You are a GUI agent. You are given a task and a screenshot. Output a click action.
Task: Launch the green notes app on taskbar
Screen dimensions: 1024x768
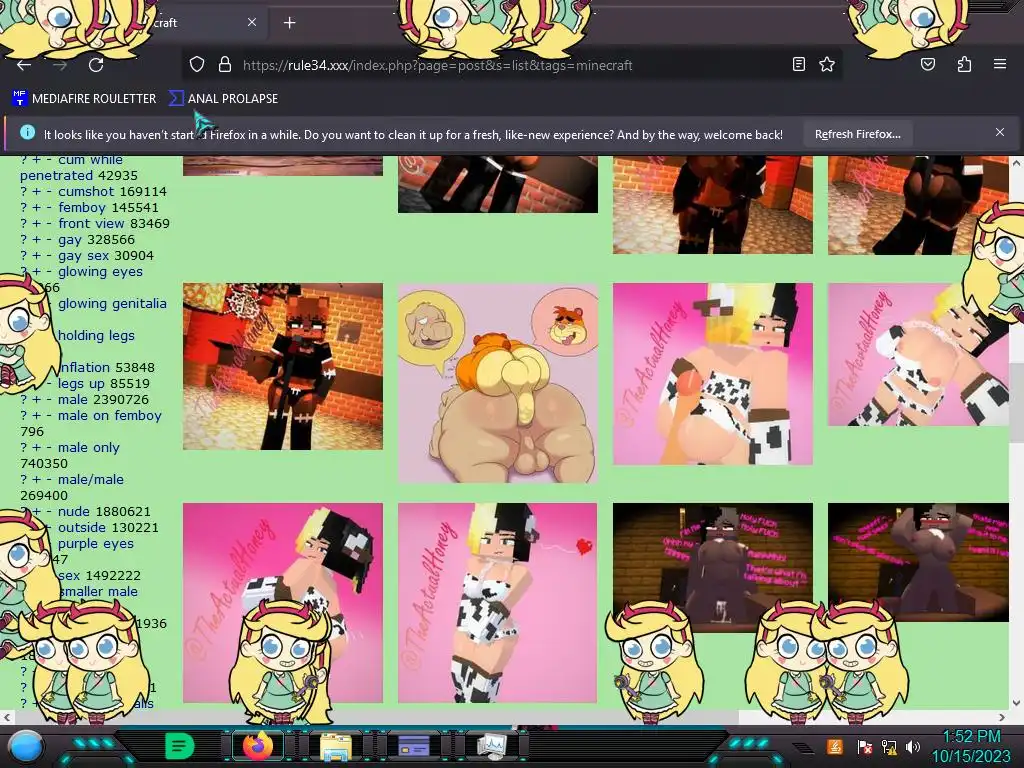tap(179, 745)
